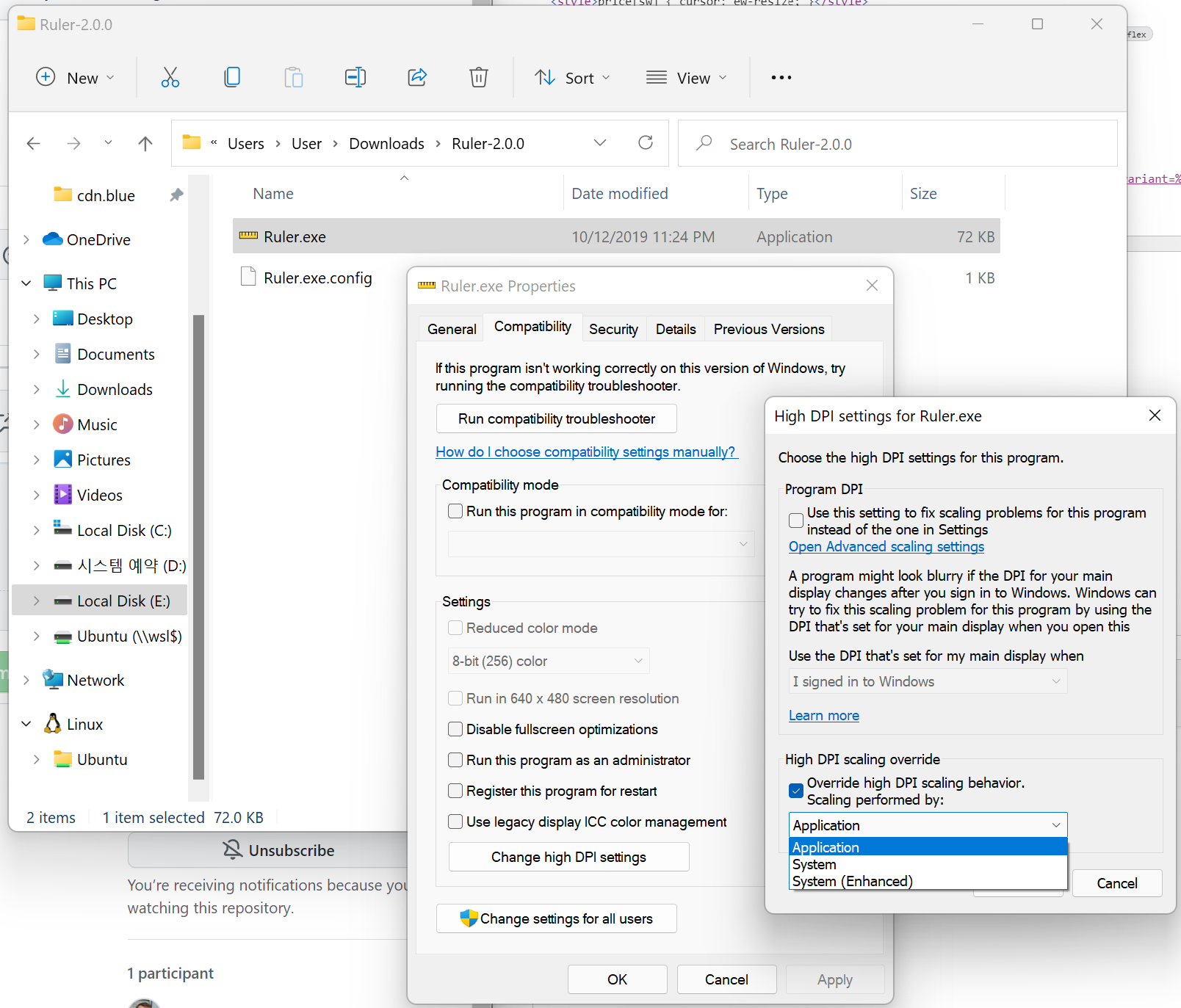Click the Rename icon in toolbar

(355, 77)
